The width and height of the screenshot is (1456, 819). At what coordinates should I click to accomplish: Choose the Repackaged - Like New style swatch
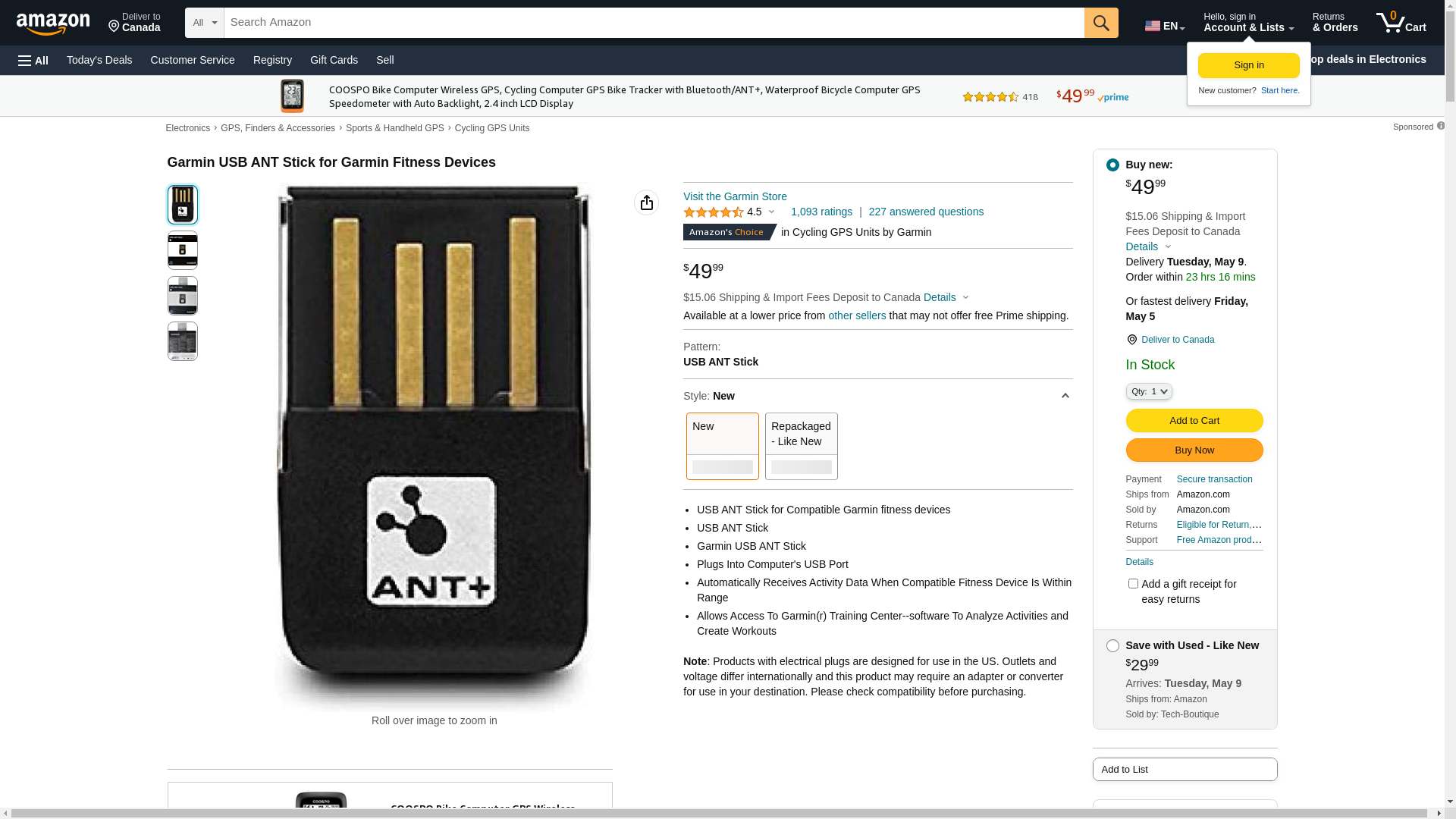pos(801,446)
